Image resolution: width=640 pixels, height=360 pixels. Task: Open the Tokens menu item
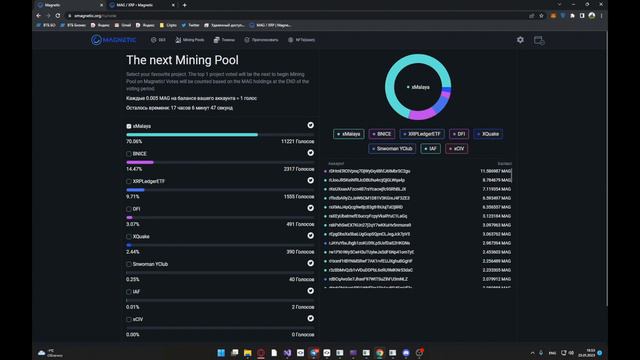click(224, 40)
